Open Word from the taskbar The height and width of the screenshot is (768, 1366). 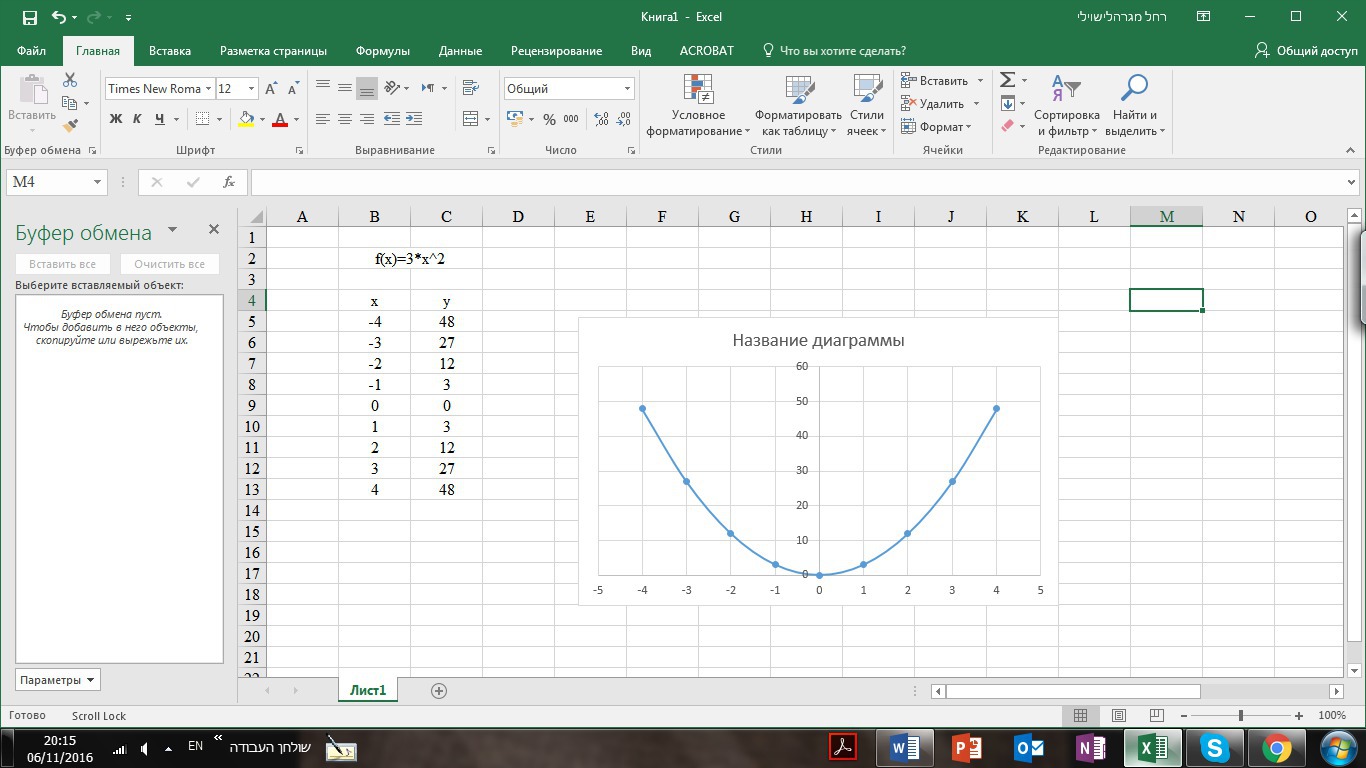point(904,747)
